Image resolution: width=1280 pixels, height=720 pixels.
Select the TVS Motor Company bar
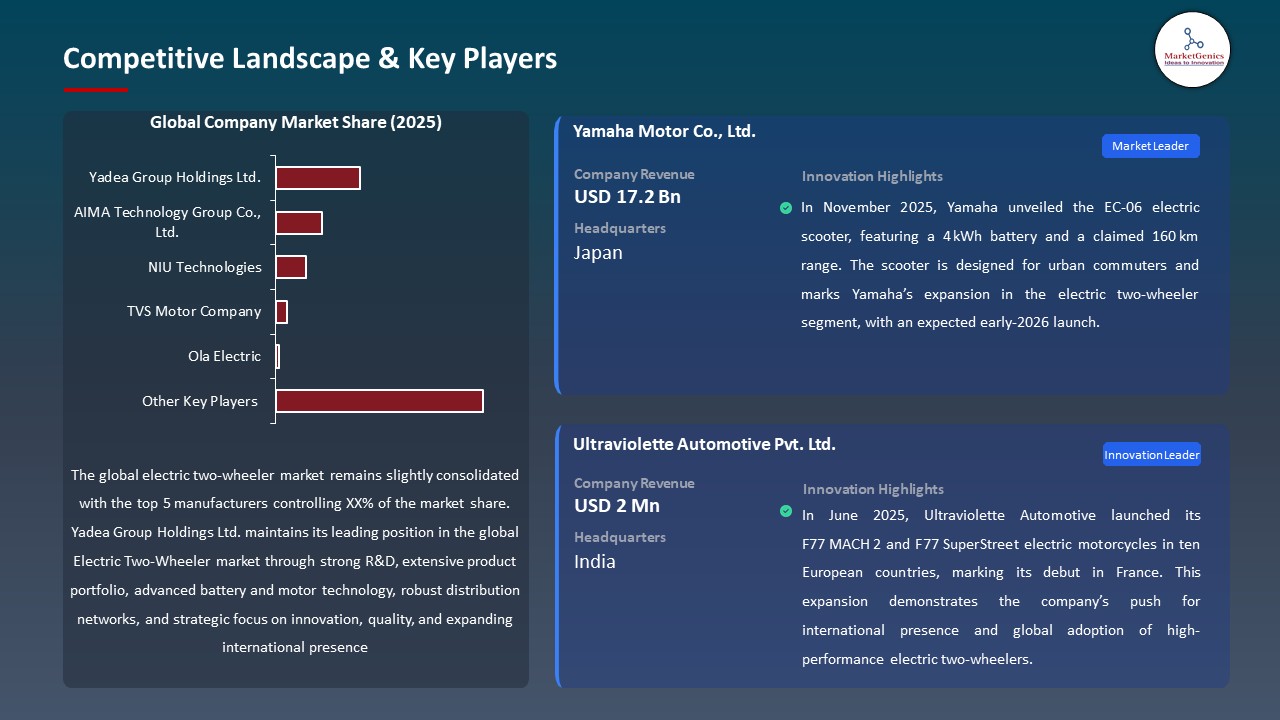click(282, 312)
